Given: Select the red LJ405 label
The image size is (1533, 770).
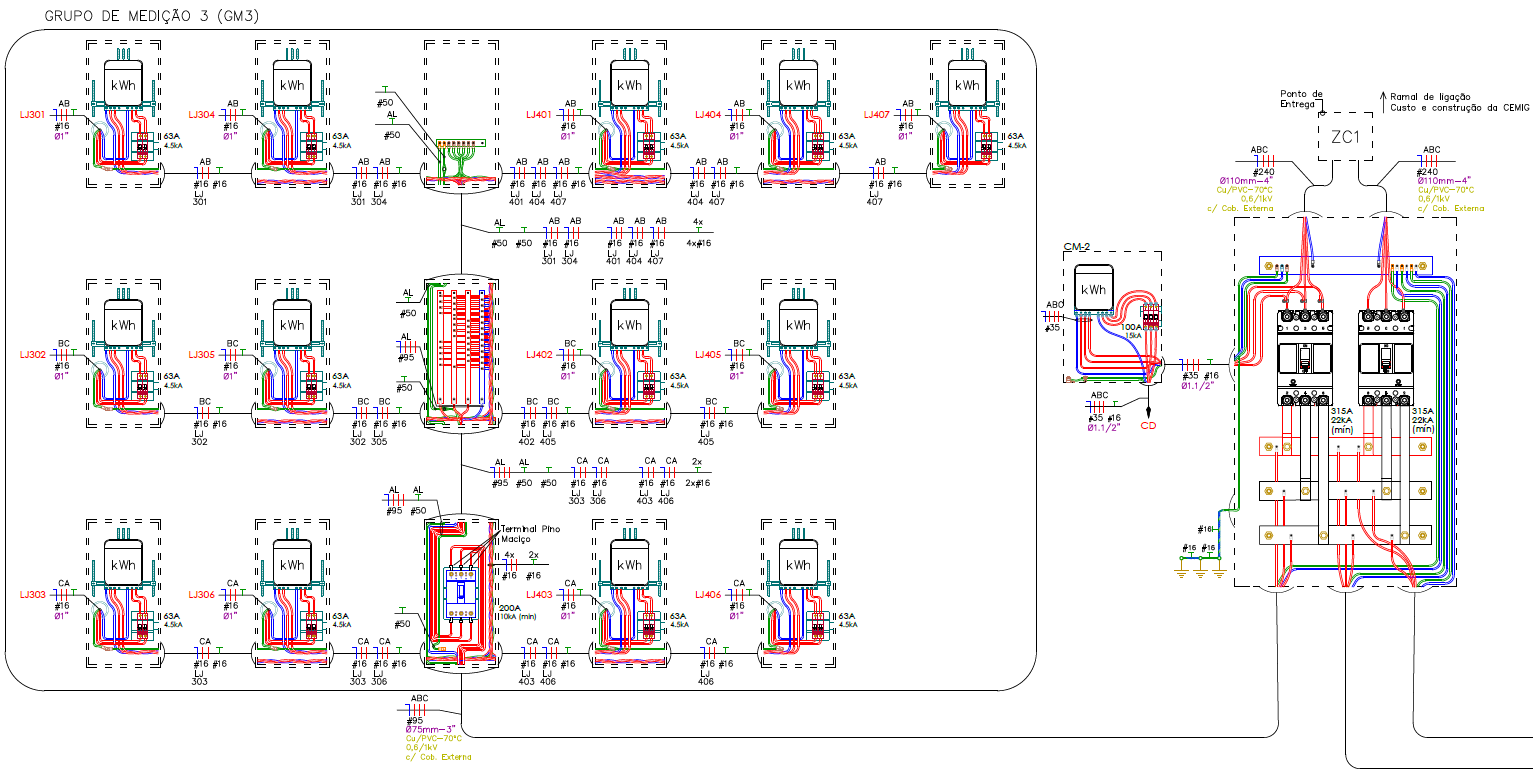Looking at the screenshot, I should [x=708, y=355].
